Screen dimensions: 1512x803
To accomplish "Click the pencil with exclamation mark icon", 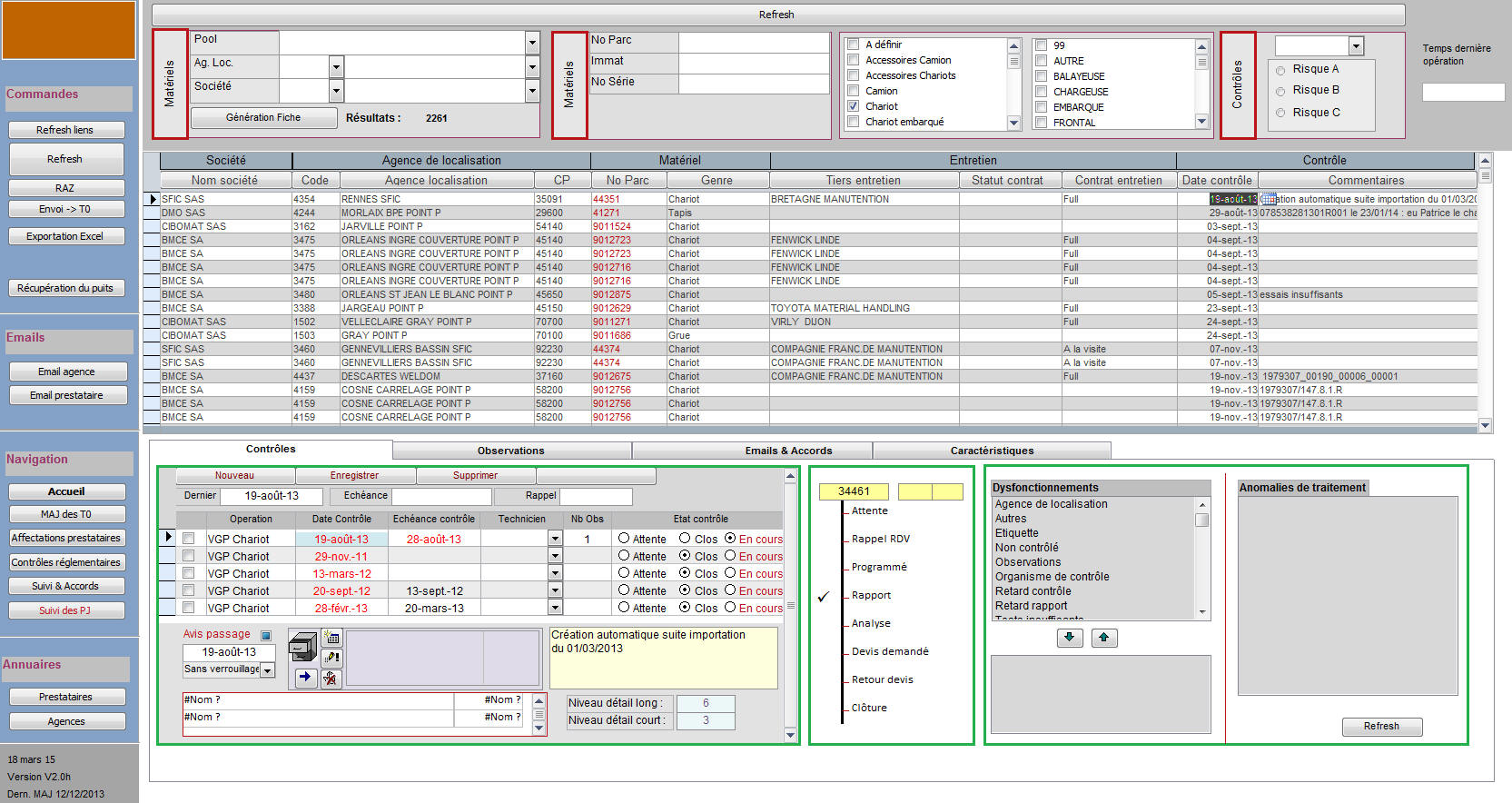I will pyautogui.click(x=331, y=658).
